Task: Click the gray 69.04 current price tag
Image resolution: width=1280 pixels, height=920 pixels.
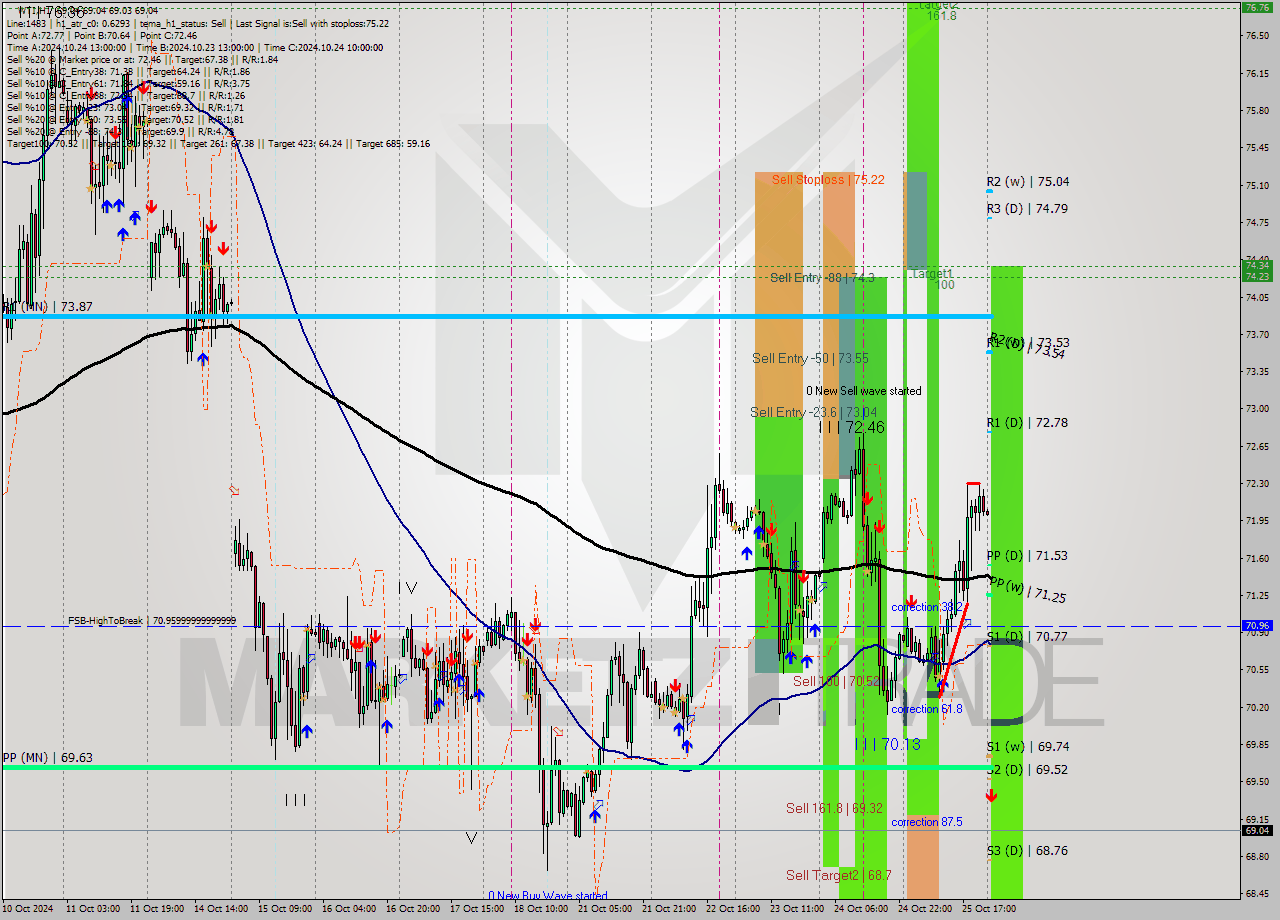Action: click(x=1256, y=830)
